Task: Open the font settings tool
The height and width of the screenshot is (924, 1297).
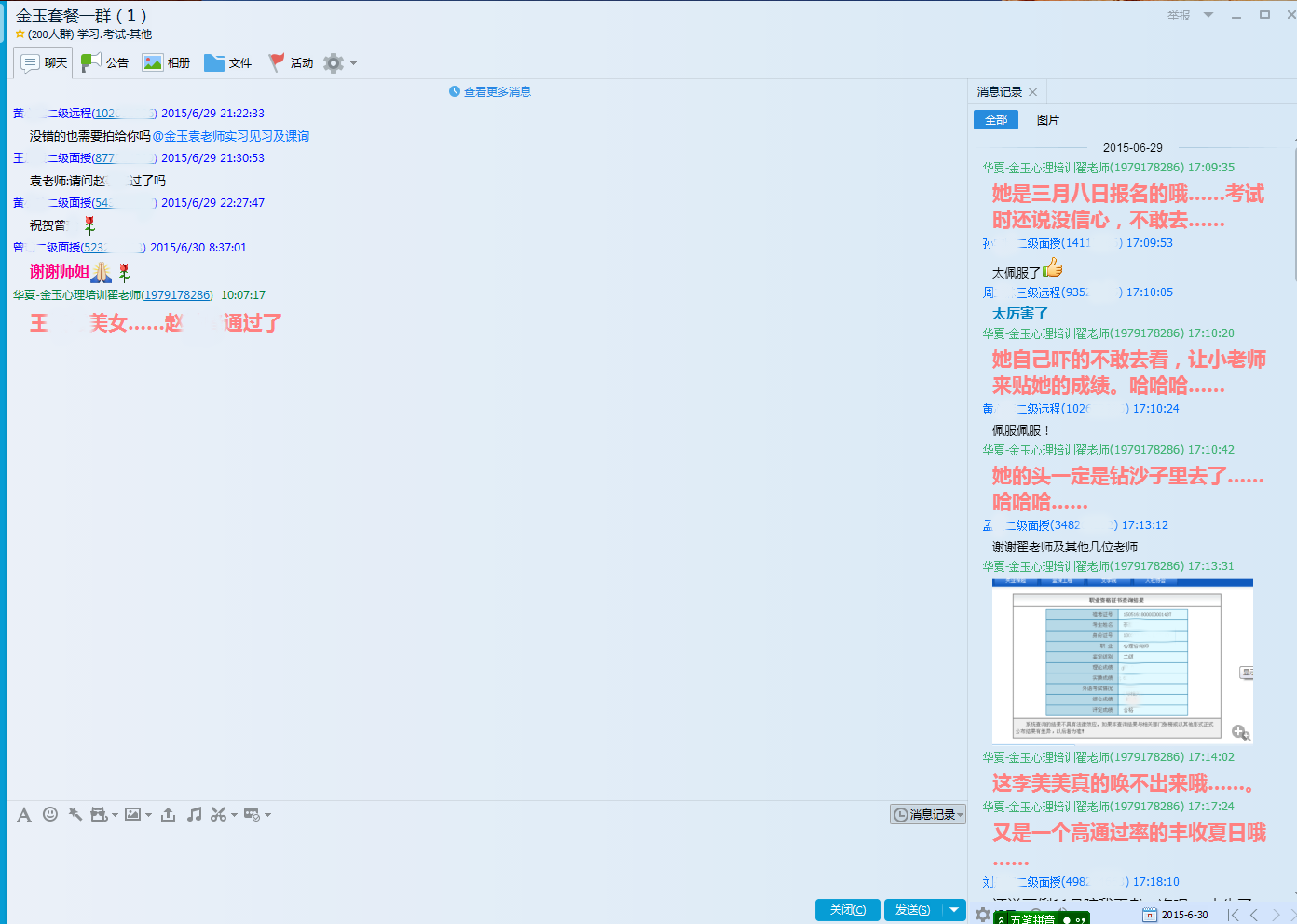Action: click(x=24, y=815)
